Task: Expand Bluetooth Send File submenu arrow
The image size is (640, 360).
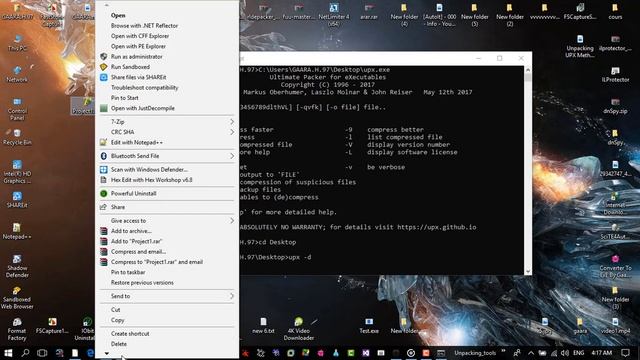Action: (x=232, y=156)
